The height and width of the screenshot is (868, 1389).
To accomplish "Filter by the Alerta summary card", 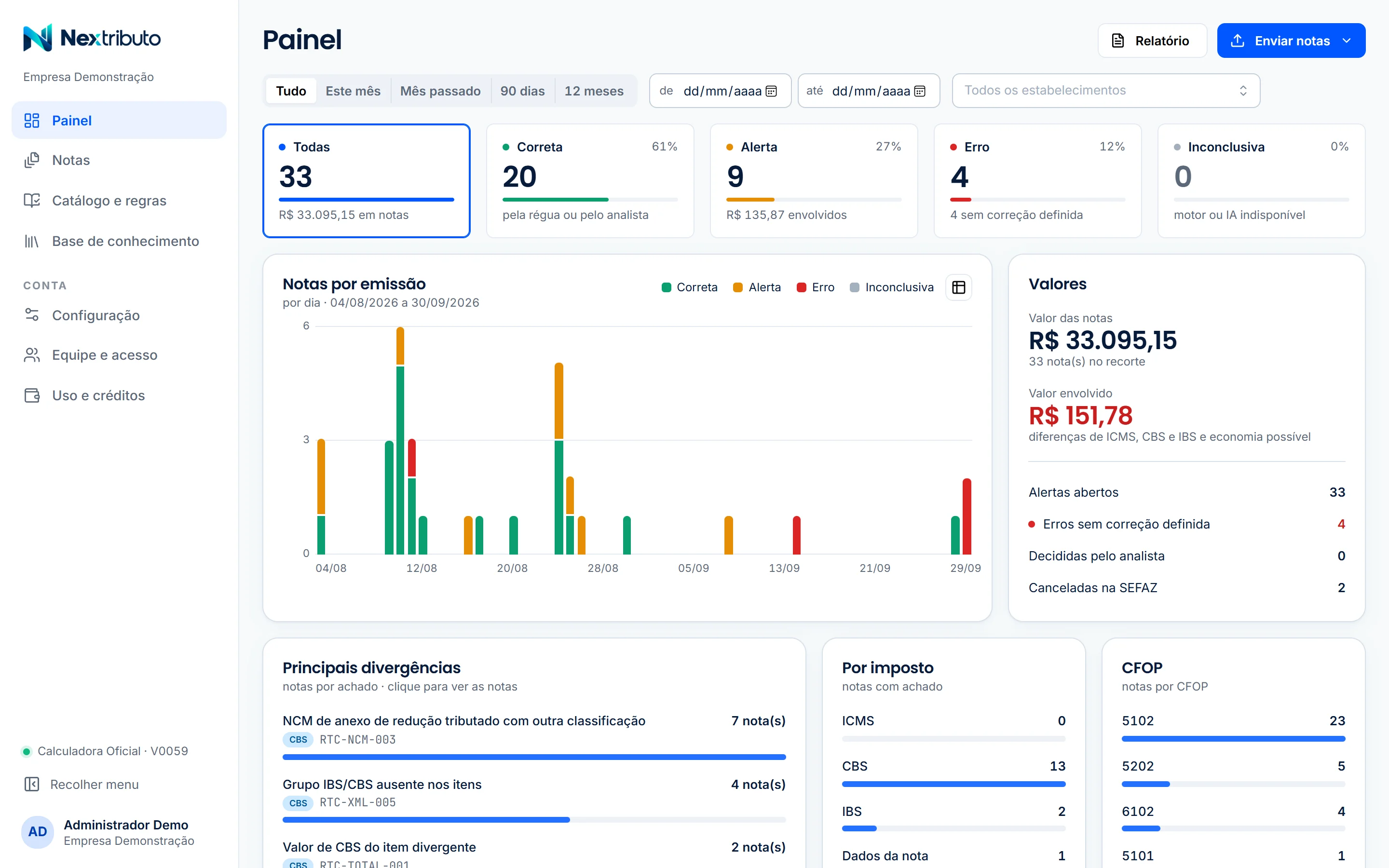I will click(x=814, y=181).
